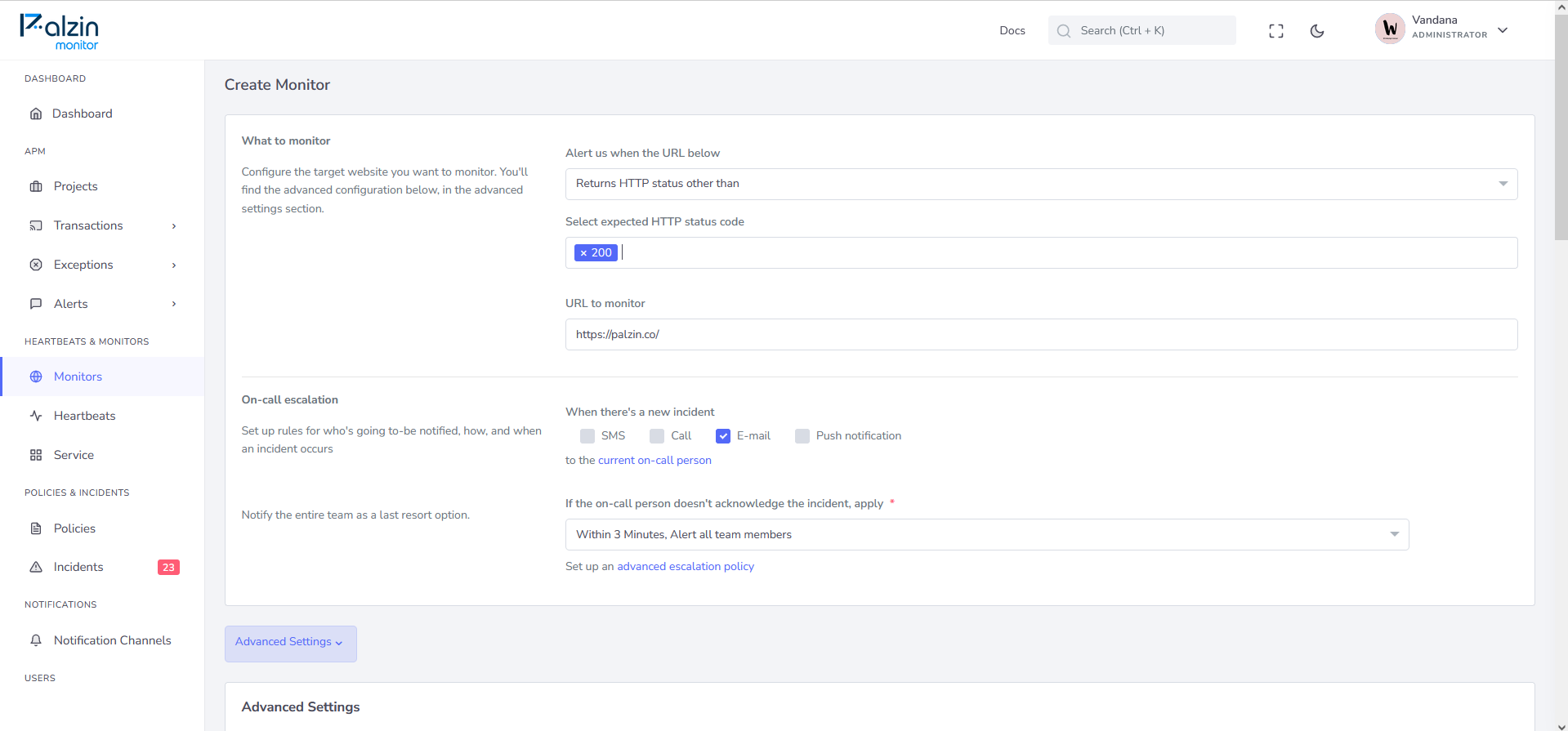
Task: Click the Incidents warning triangle icon
Action: click(x=36, y=567)
